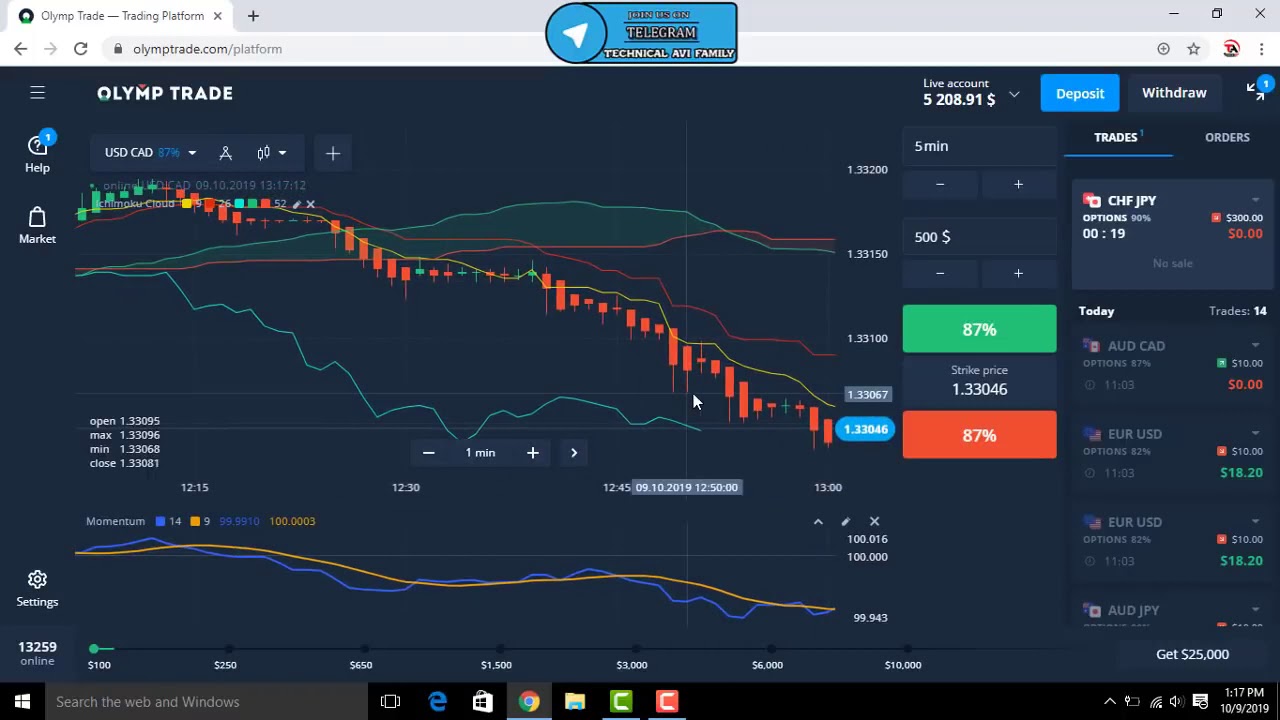Increase the trade duration
This screenshot has width=1280, height=720.
pos(1018,184)
